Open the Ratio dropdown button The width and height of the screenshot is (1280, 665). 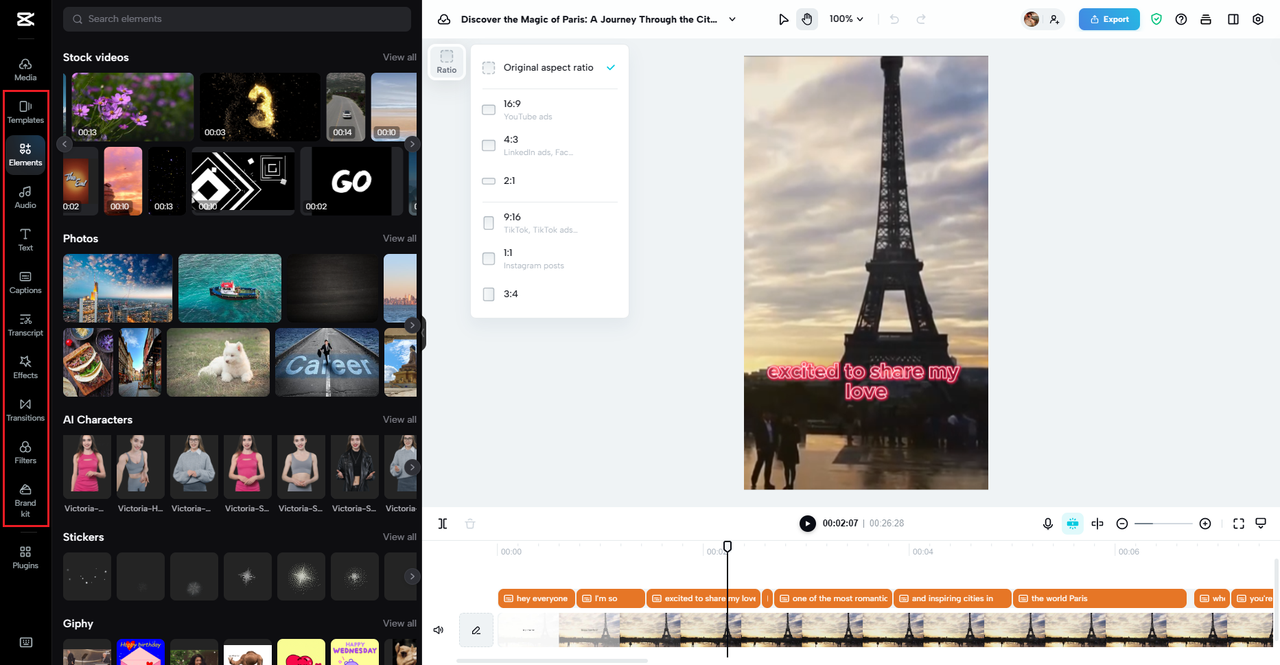point(447,62)
